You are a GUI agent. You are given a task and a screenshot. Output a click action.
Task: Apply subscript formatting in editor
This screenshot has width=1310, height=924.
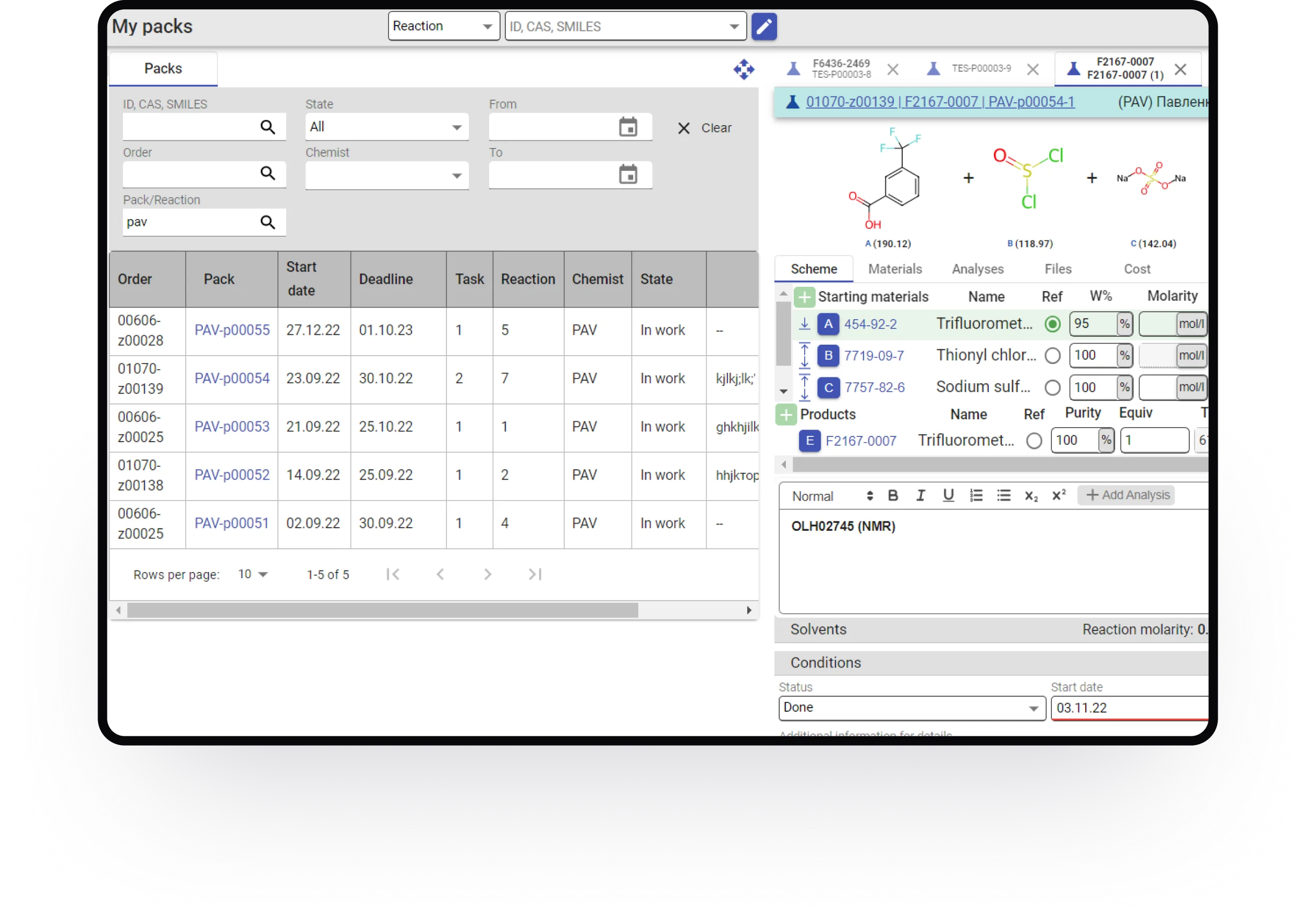coord(1030,496)
